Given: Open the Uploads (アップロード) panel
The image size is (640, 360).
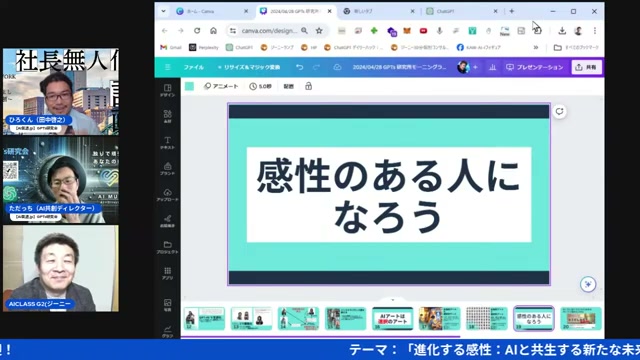Looking at the screenshot, I should point(167,195).
